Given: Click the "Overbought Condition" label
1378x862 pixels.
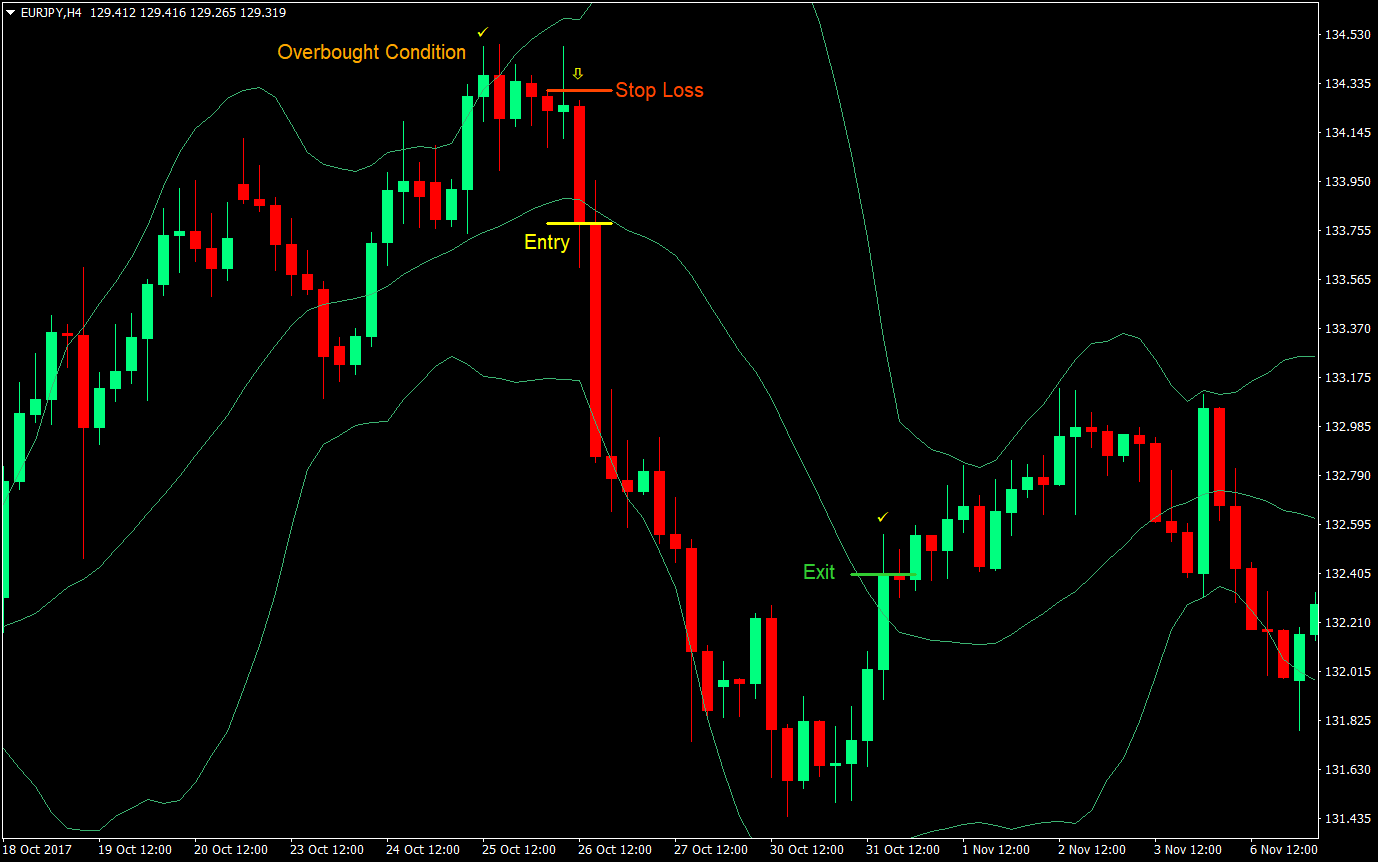Looking at the screenshot, I should click(x=372, y=52).
